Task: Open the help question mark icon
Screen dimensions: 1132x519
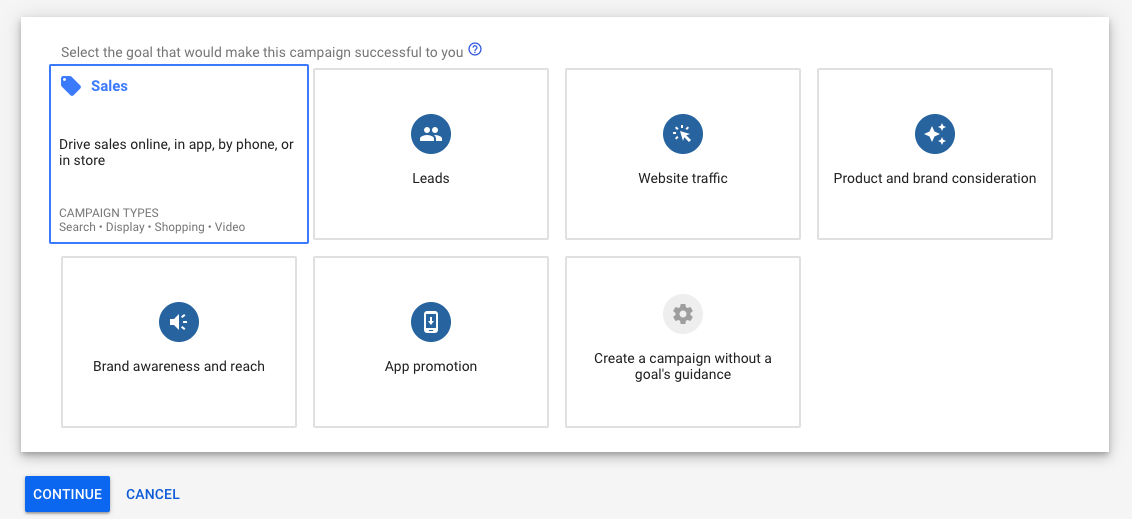Action: 475,50
